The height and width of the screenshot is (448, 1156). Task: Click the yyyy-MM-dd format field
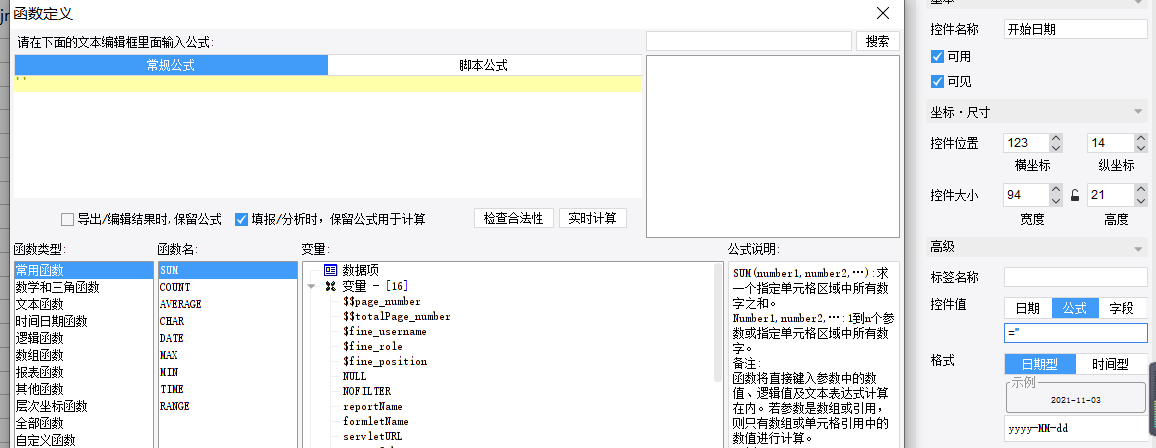pyautogui.click(x=1076, y=428)
